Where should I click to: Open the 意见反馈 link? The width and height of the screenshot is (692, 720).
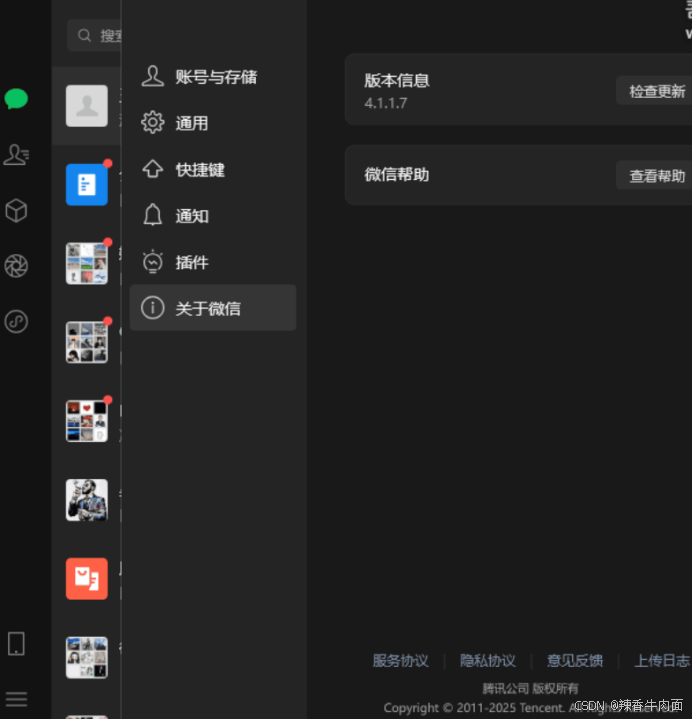pyautogui.click(x=575, y=661)
